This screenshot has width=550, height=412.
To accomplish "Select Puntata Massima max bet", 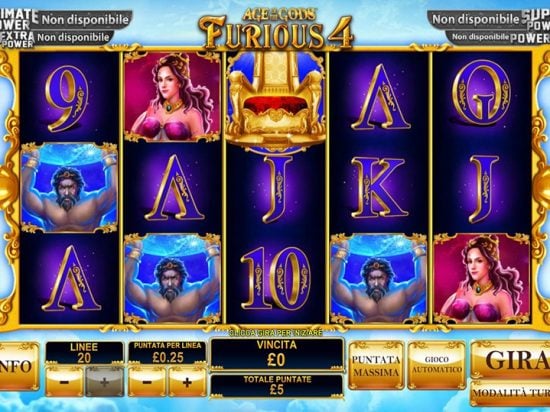I will [x=376, y=366].
